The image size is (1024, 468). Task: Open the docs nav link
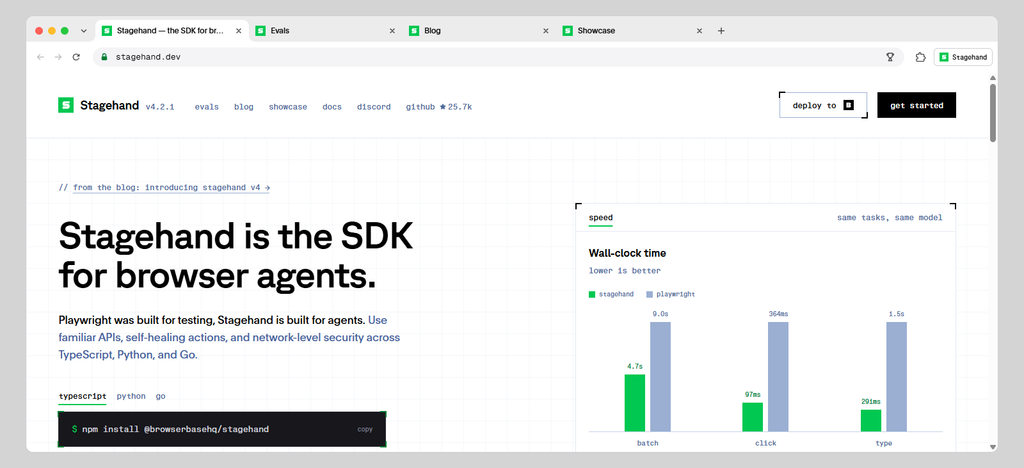(332, 107)
